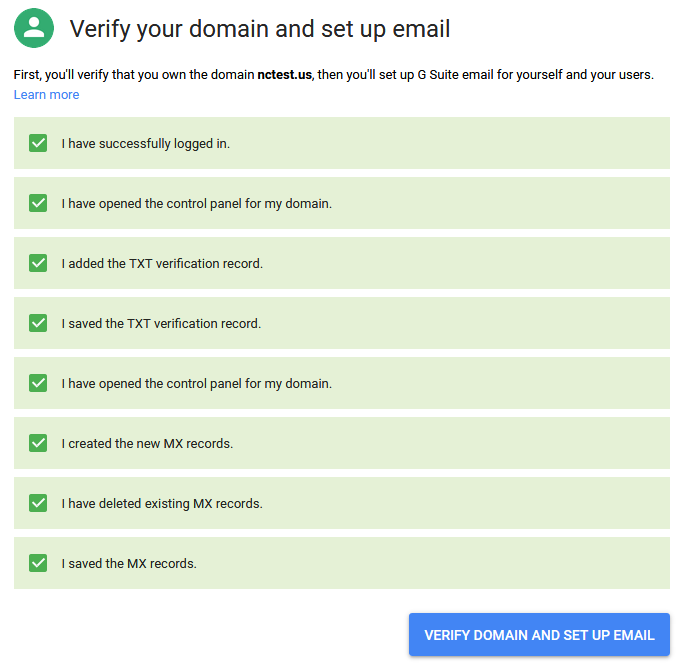
Task: Click the 'I added the TXT verification record.' label
Action: 162,264
